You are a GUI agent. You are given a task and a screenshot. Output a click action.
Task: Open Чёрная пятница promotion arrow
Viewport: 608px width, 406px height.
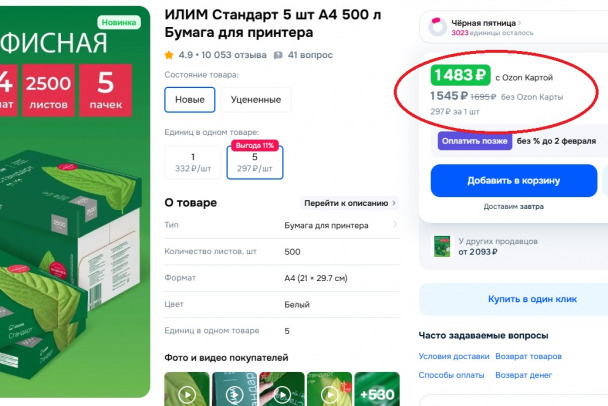pyautogui.click(x=520, y=23)
